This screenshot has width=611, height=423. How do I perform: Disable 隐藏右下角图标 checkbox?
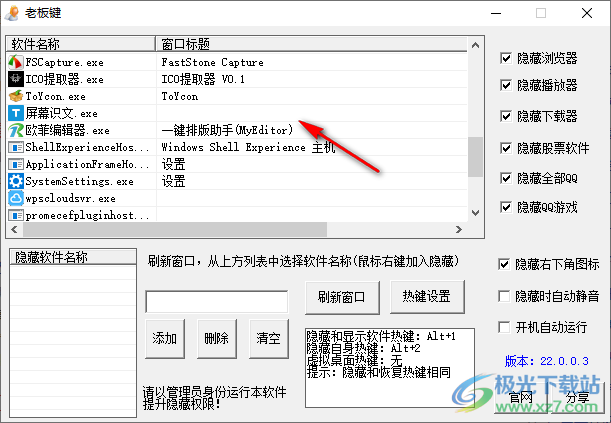pos(504,264)
